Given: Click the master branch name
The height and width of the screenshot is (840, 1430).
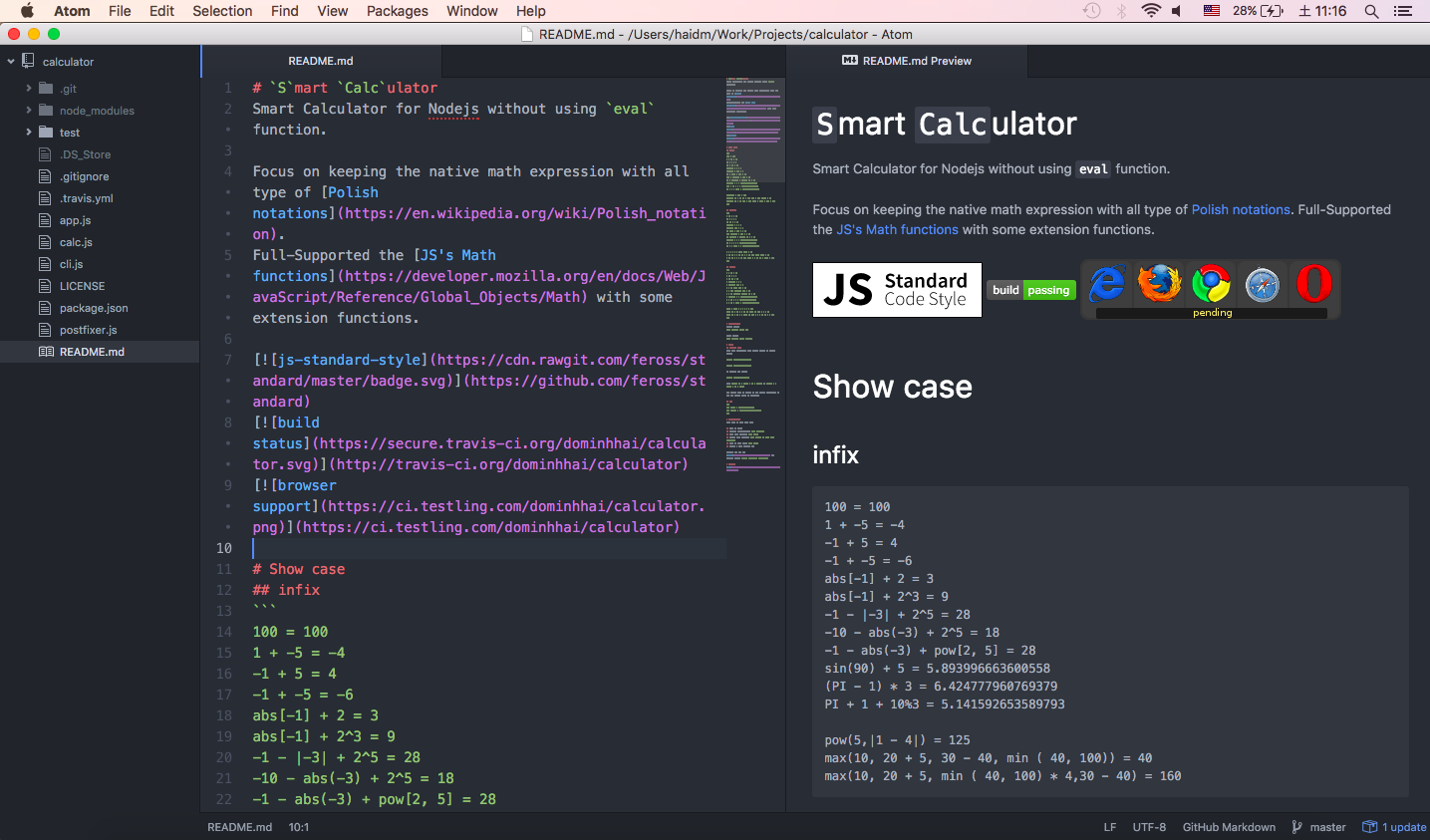Looking at the screenshot, I should click(1327, 827).
